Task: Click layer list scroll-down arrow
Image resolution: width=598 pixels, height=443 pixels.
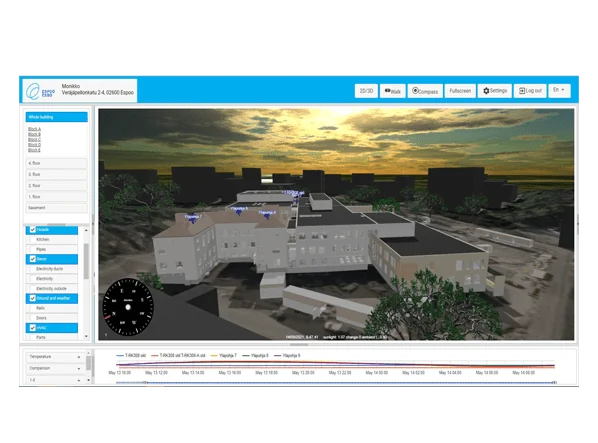Action: pos(86,336)
